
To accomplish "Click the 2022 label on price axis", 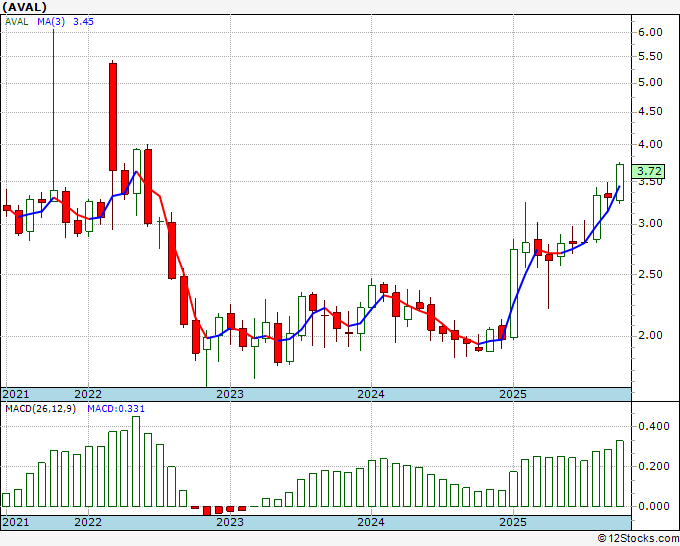I will pos(88,394).
